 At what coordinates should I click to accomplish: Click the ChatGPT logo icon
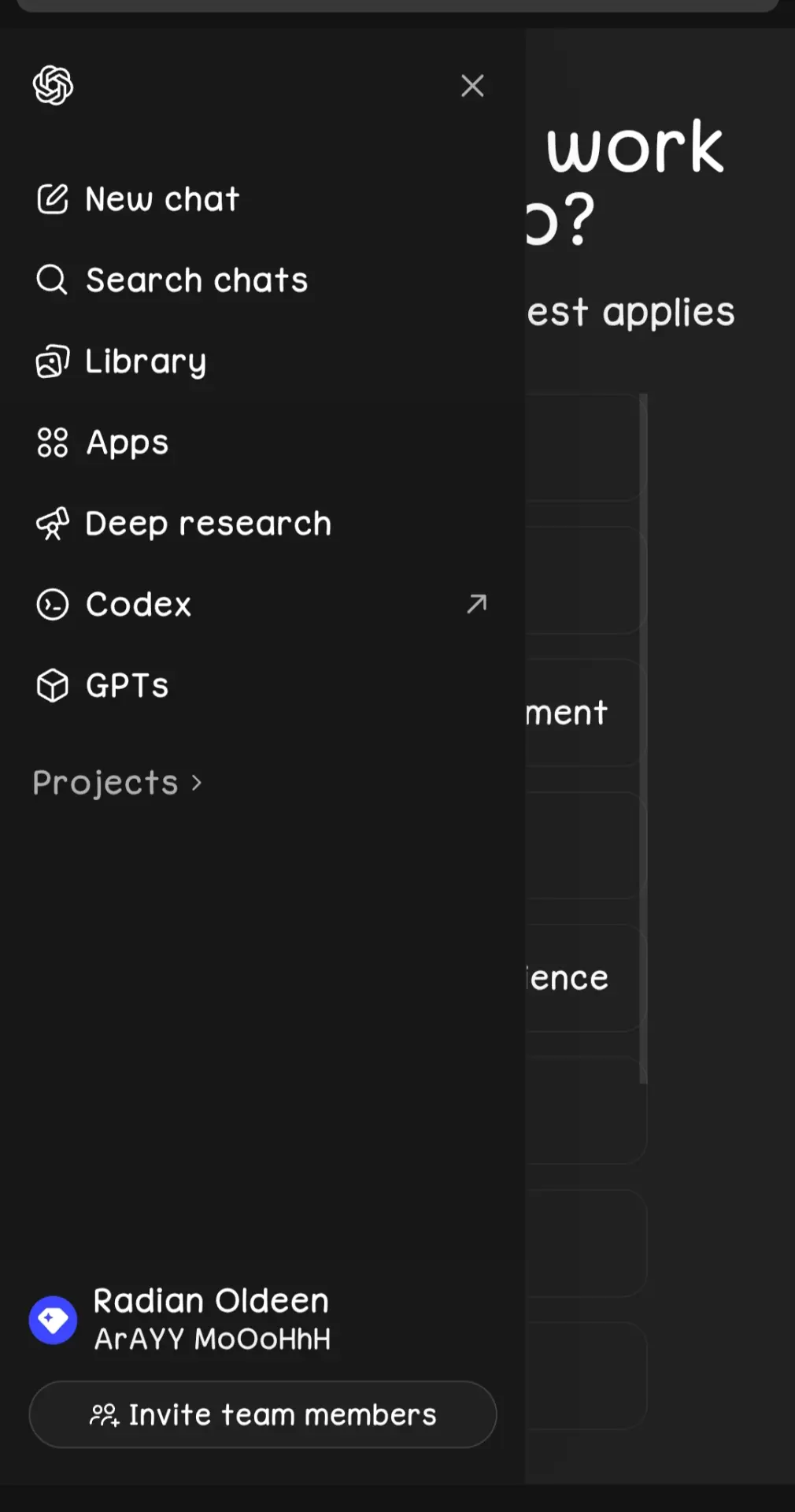[x=53, y=85]
